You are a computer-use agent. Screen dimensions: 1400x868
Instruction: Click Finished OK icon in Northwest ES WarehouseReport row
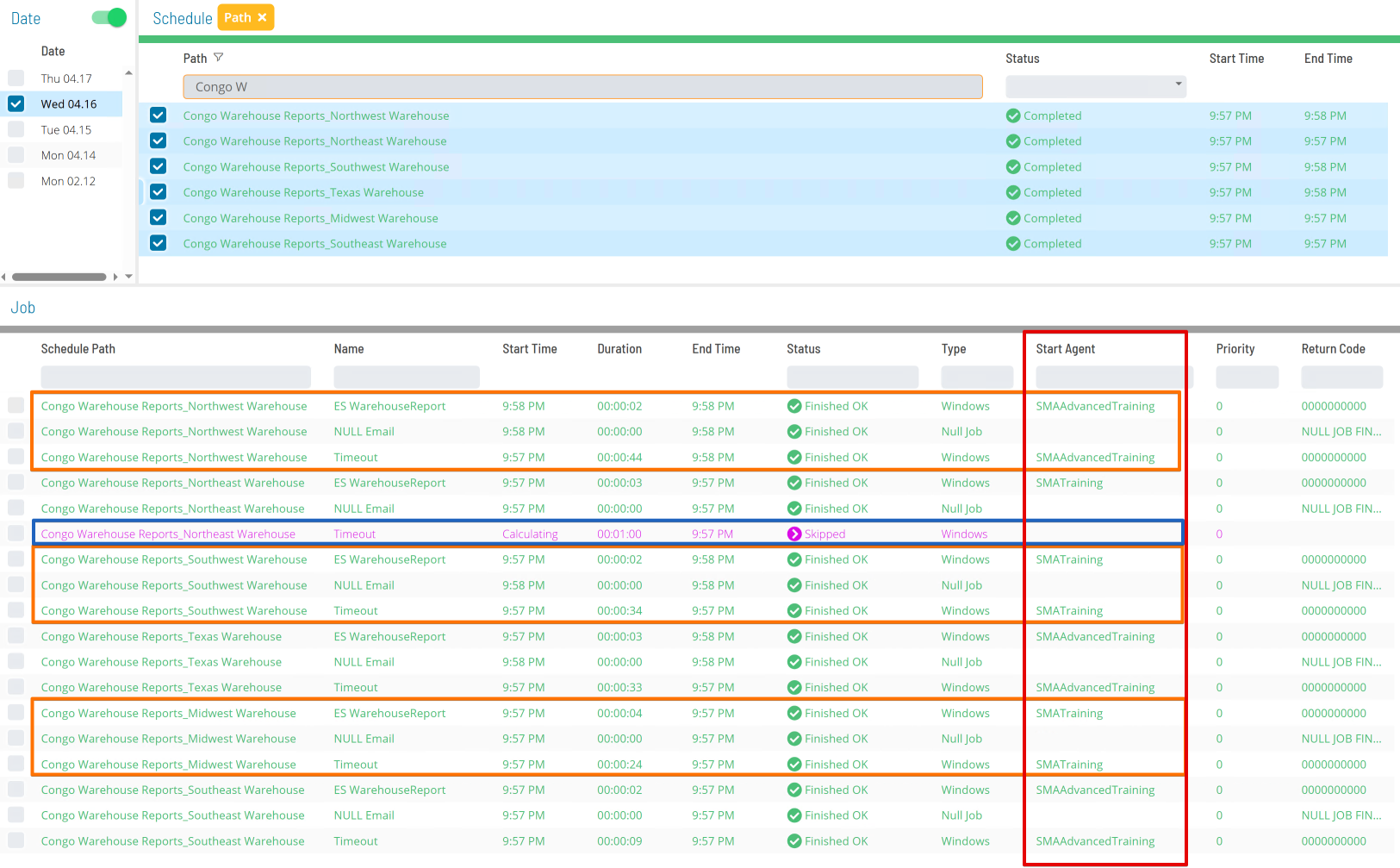tap(794, 406)
